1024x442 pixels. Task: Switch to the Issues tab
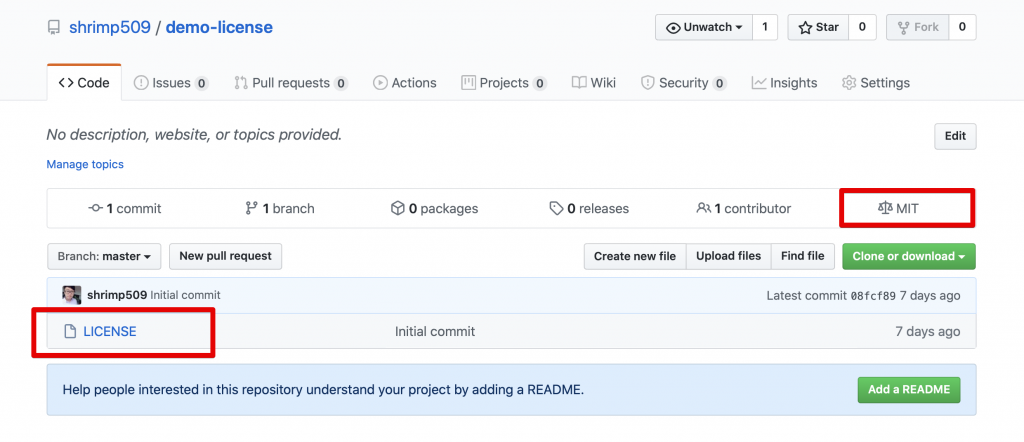(x=171, y=83)
